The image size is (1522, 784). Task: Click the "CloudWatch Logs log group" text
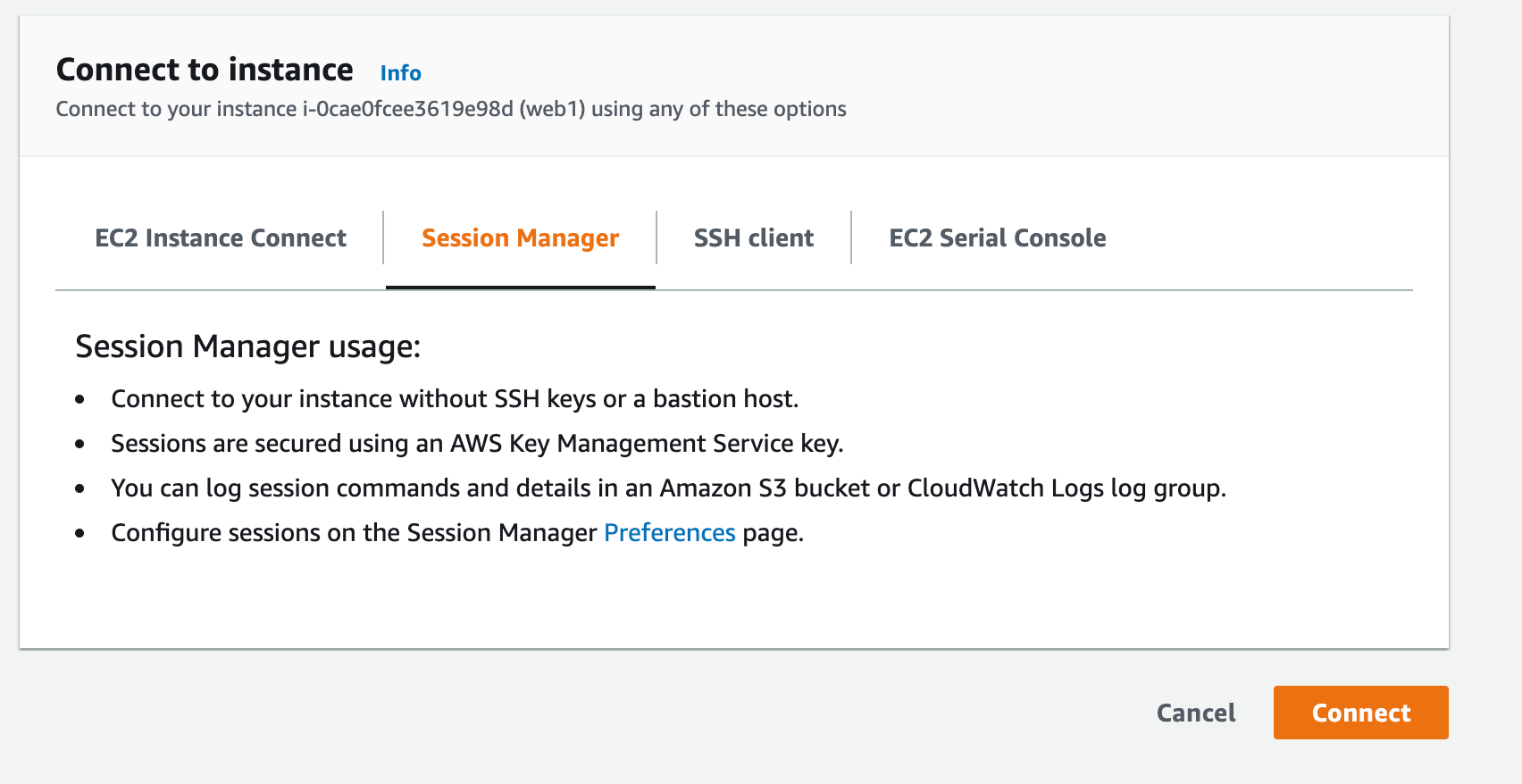click(1065, 488)
